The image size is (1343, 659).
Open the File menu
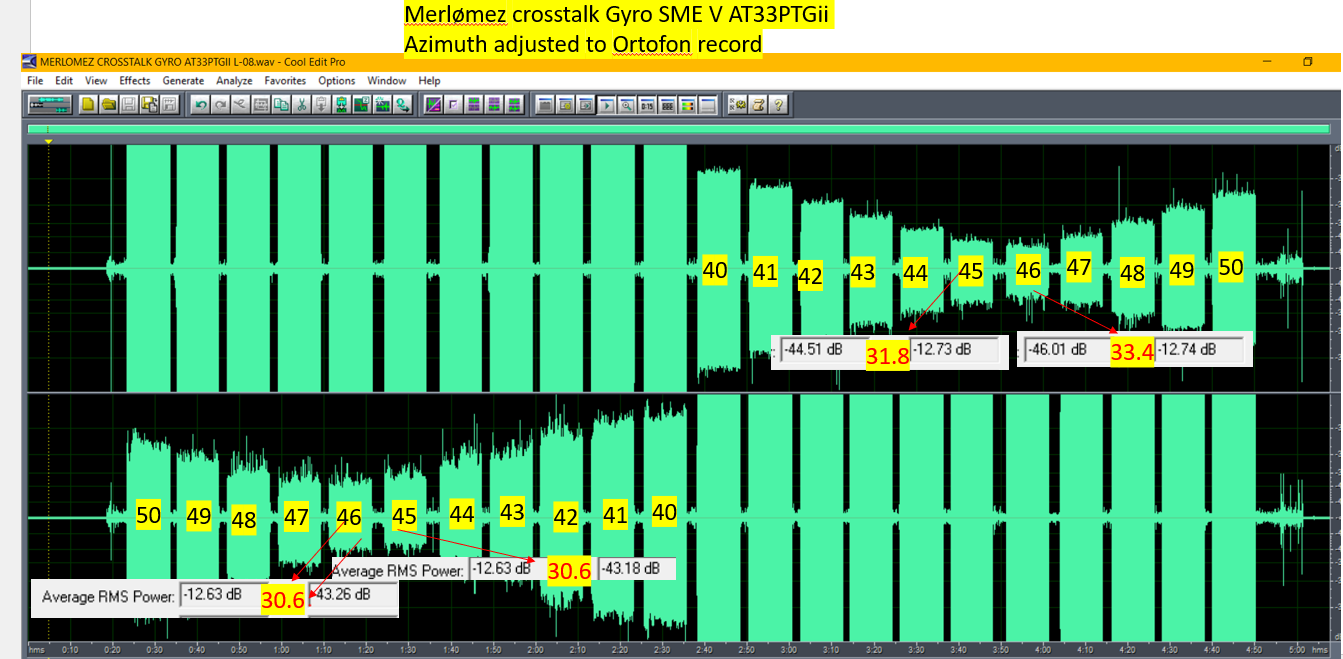click(x=35, y=80)
